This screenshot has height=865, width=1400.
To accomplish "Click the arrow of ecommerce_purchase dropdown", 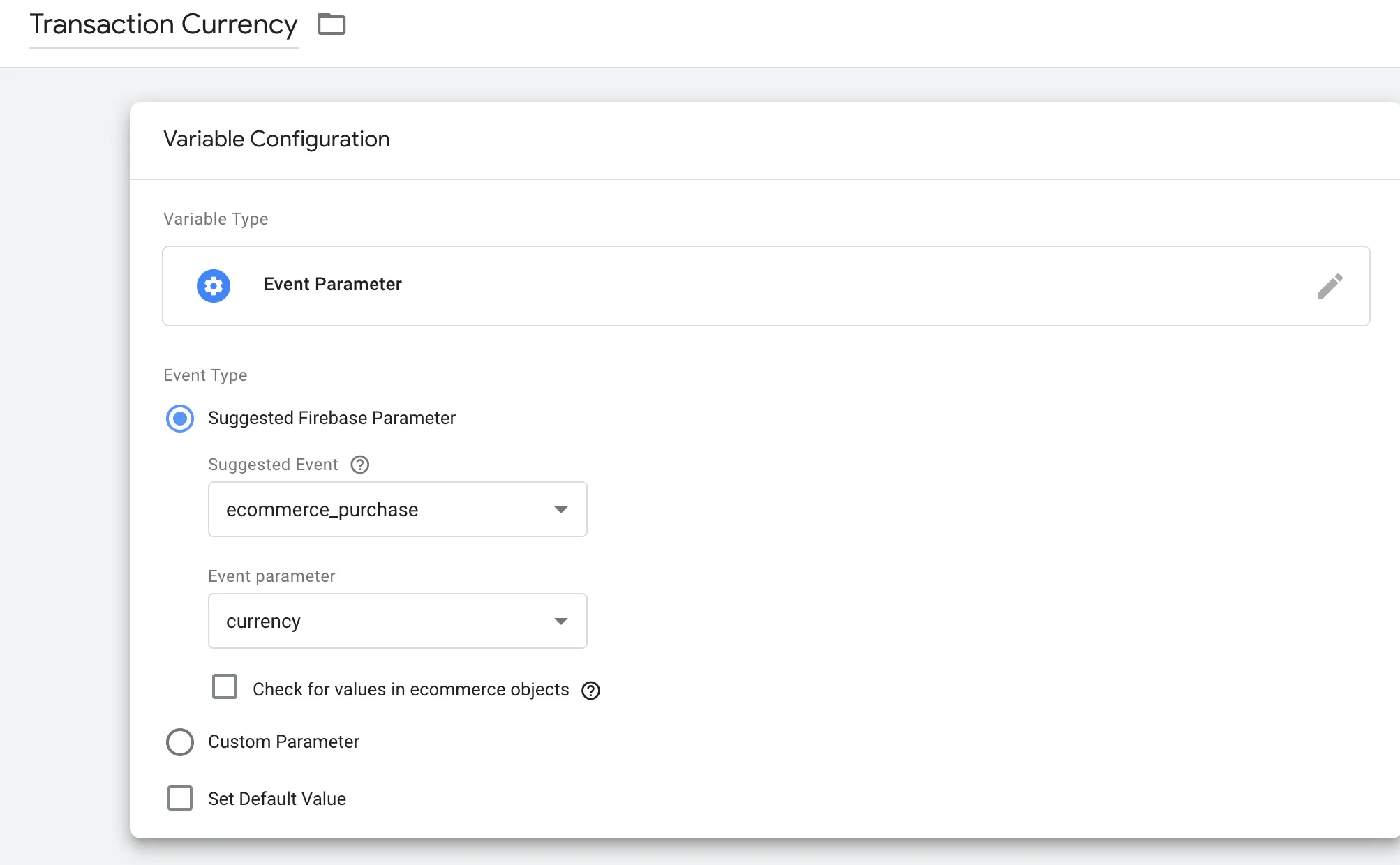I will 560,510.
